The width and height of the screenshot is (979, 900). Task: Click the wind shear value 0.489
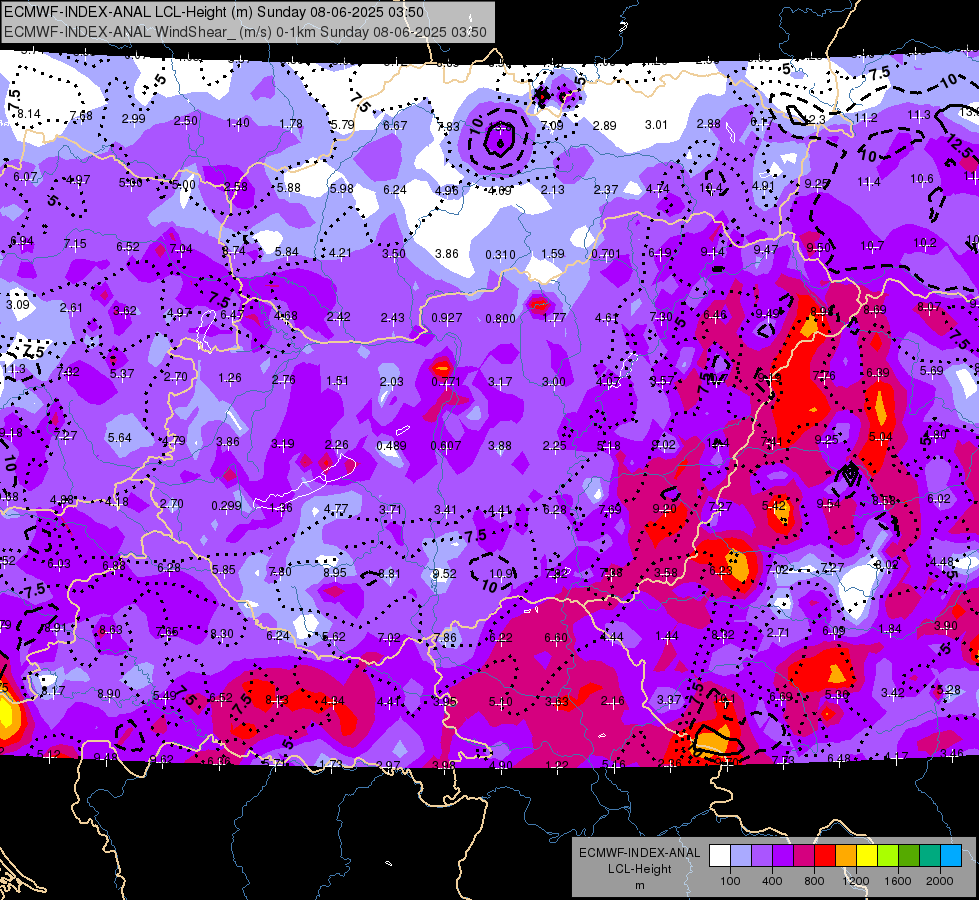pos(391,446)
